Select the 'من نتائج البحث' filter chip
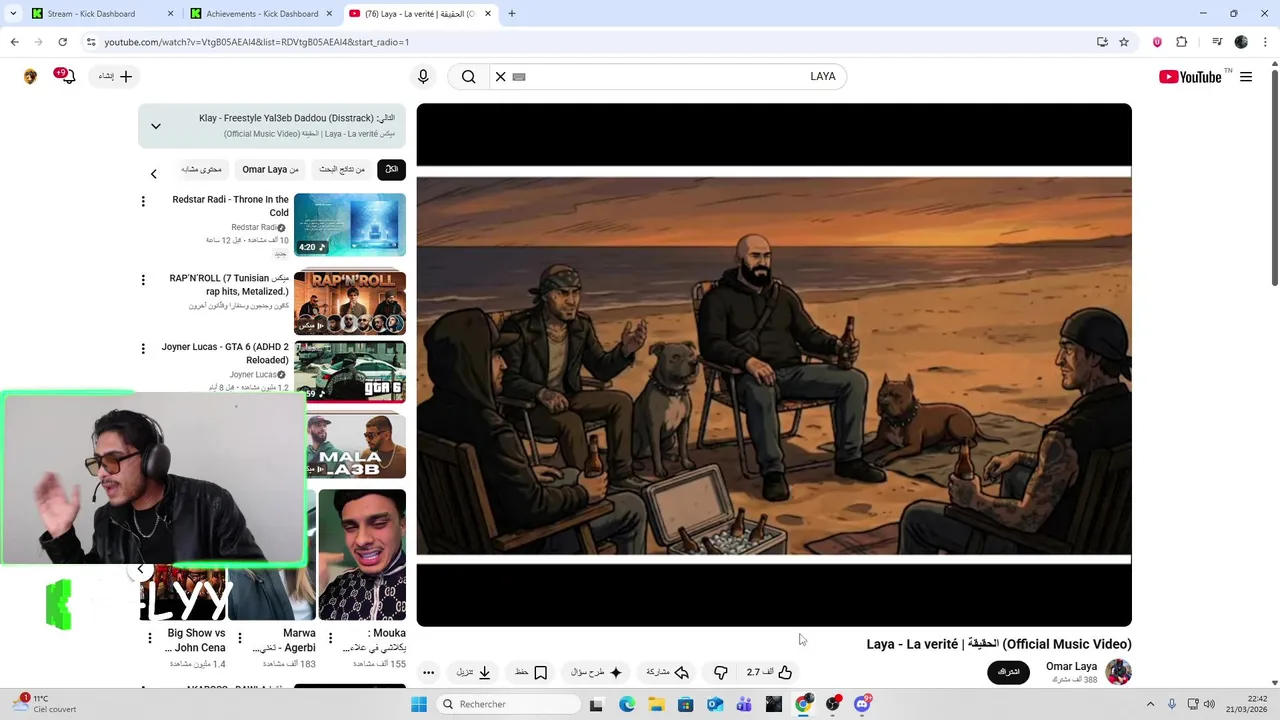The height and width of the screenshot is (720, 1280). [342, 169]
